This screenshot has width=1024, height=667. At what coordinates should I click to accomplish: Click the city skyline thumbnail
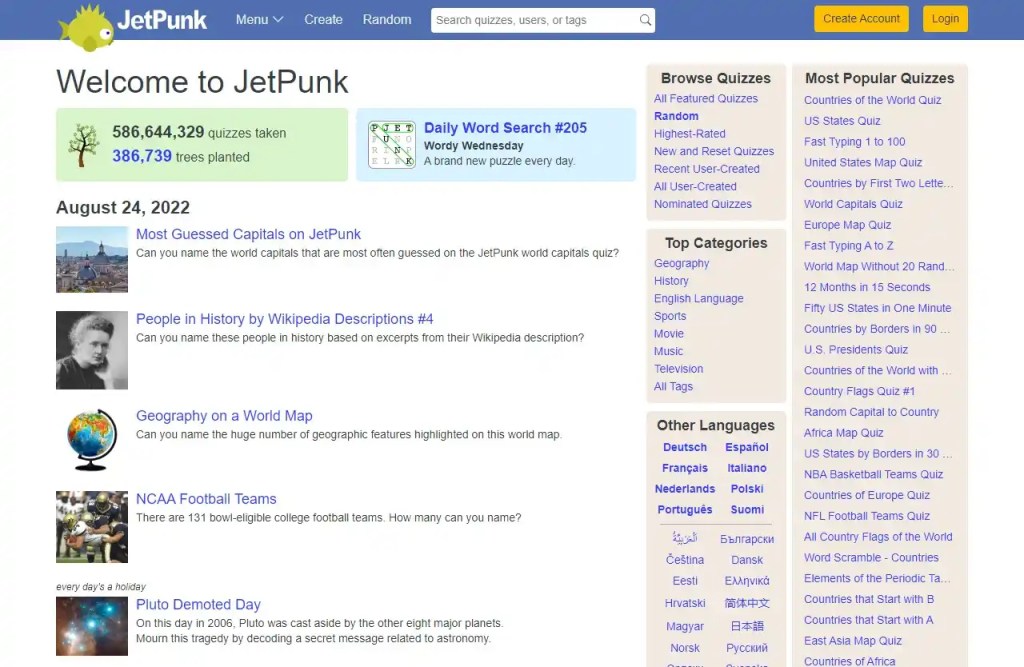pos(92,259)
